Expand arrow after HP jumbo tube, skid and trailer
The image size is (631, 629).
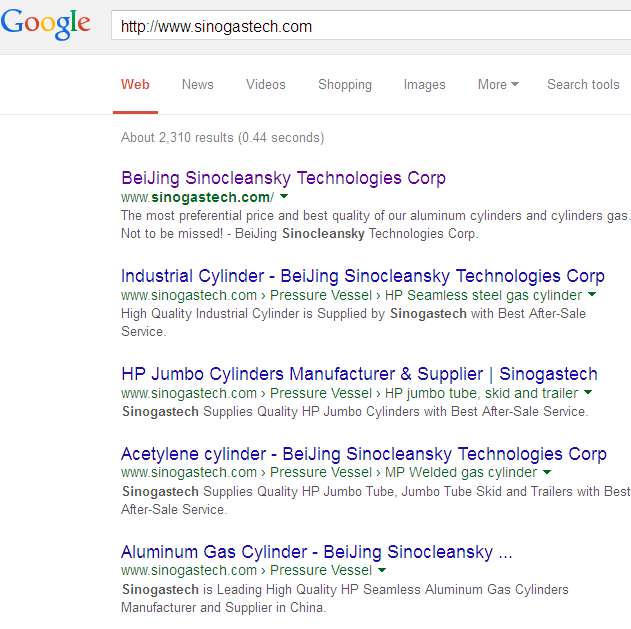tap(588, 392)
